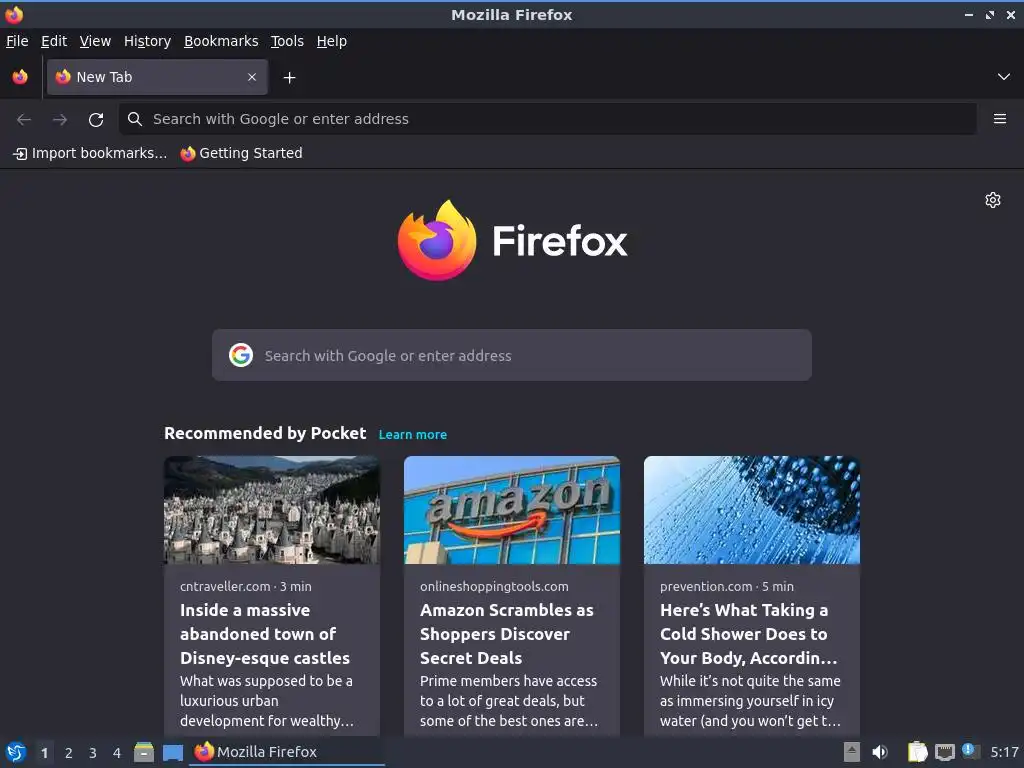Viewport: 1024px width, 768px height.
Task: Open the Getting Started bookmark
Action: [242, 153]
